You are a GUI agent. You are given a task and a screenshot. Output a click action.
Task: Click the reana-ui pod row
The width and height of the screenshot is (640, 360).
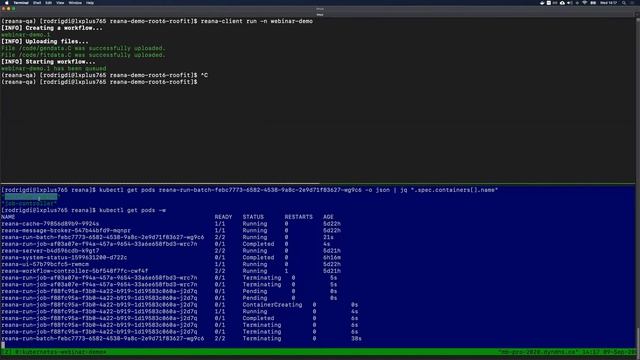pyautogui.click(x=171, y=264)
